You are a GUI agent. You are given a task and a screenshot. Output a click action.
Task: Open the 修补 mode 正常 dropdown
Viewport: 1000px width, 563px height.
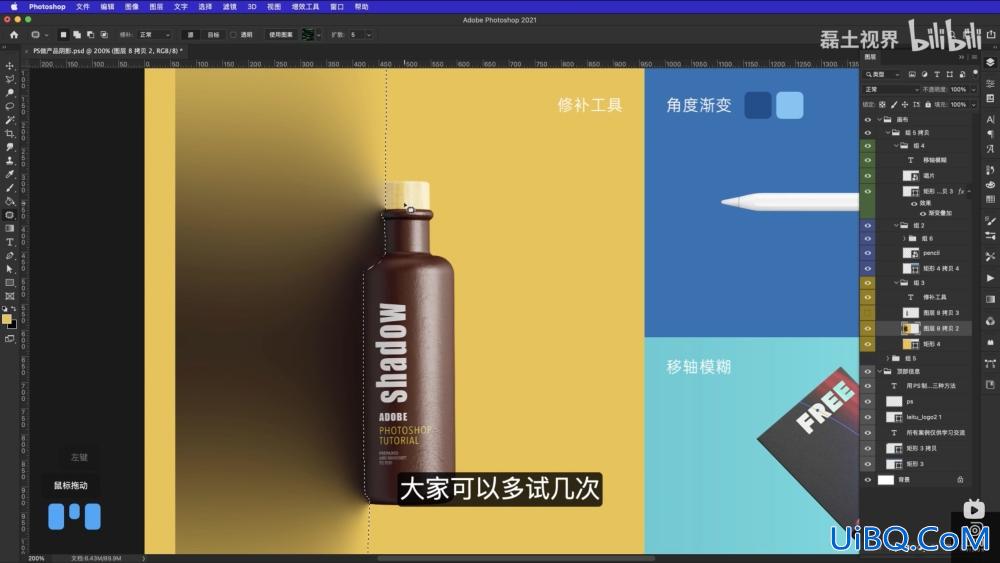pyautogui.click(x=154, y=34)
